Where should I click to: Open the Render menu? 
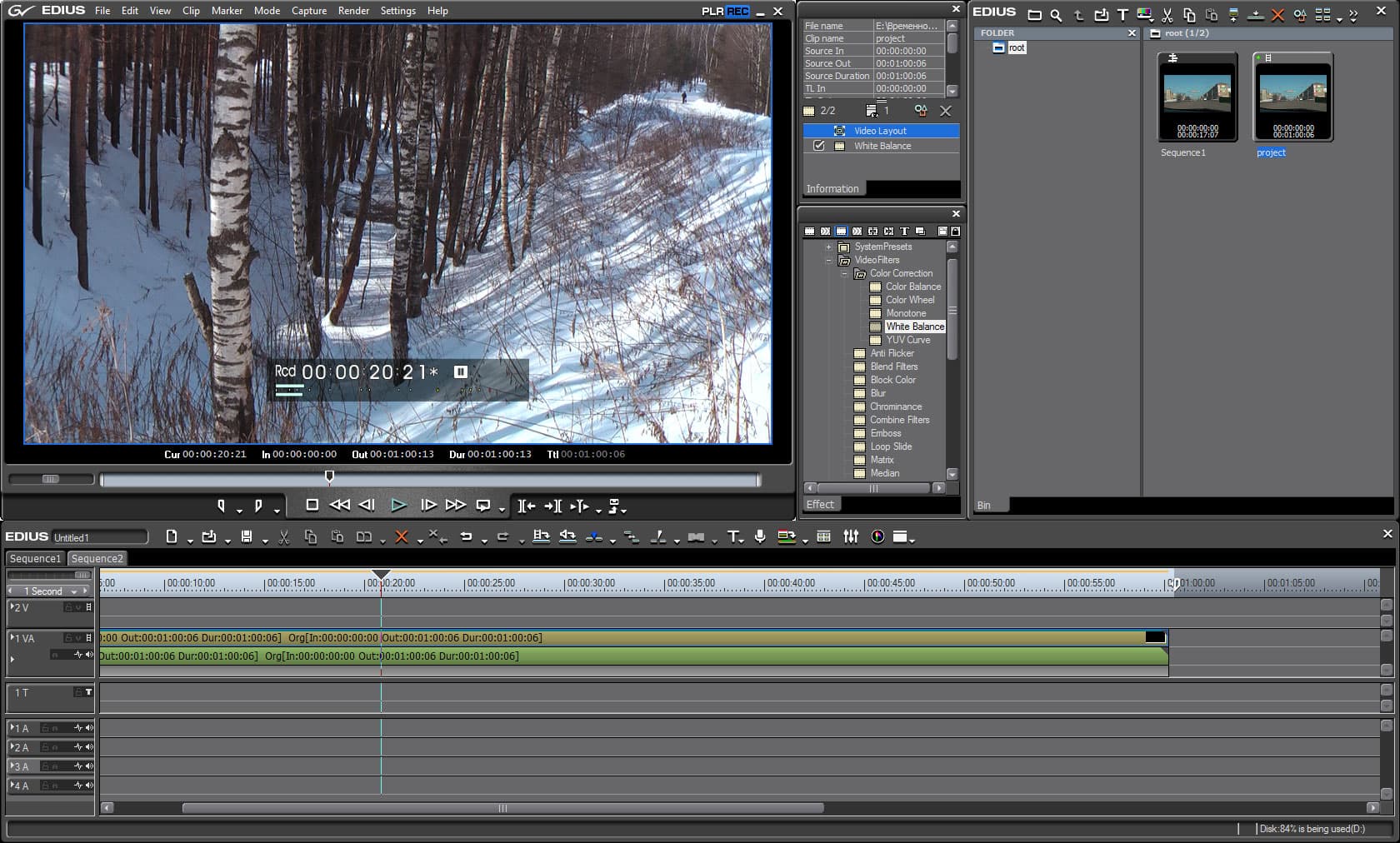tap(353, 11)
